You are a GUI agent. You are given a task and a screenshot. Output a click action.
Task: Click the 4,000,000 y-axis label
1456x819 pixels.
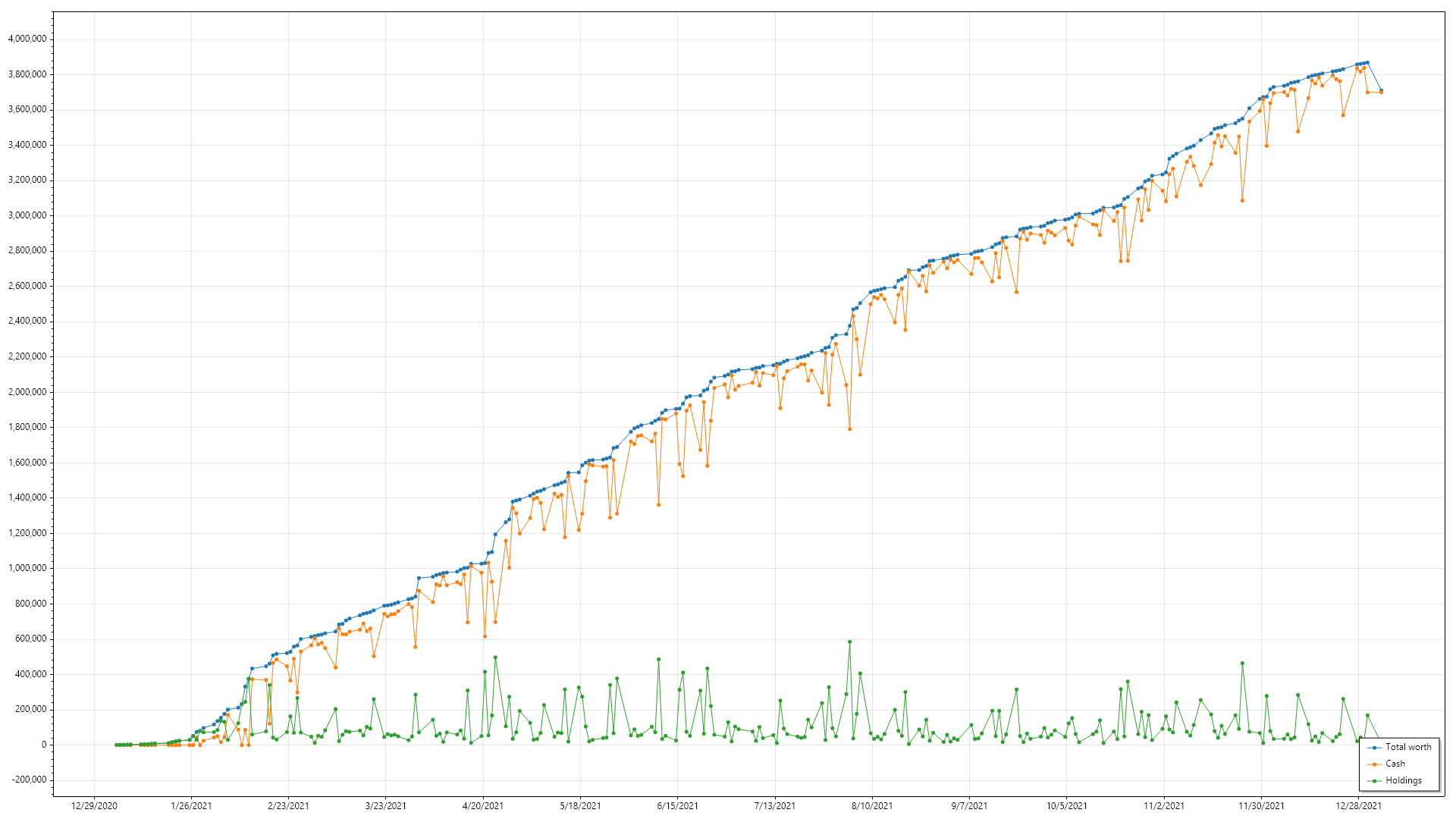[x=27, y=39]
